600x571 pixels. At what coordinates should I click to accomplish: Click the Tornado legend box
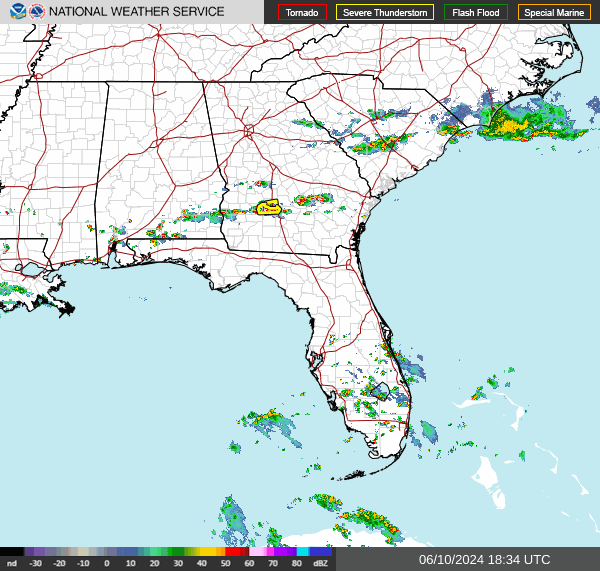click(302, 12)
